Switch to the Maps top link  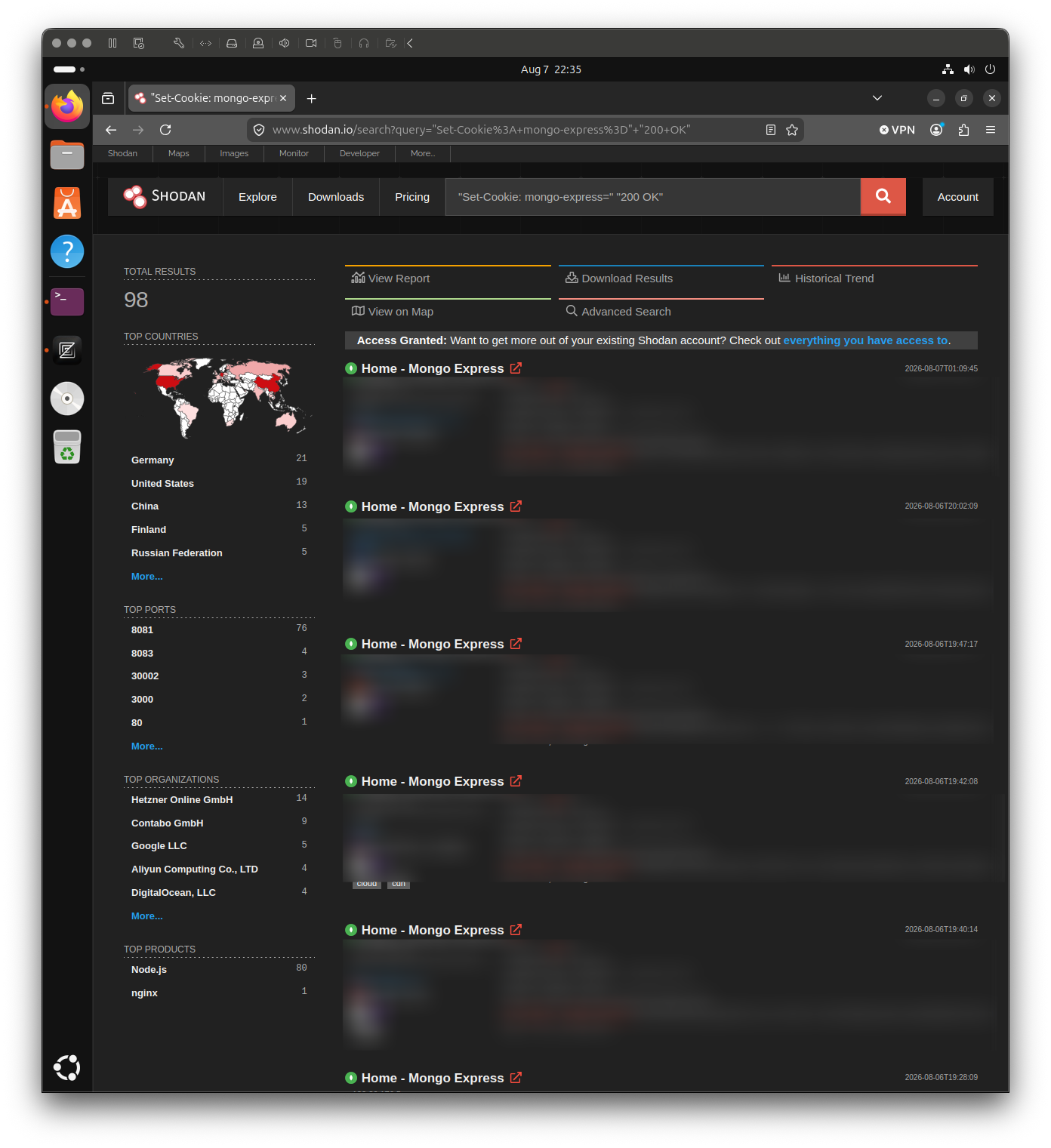179,153
